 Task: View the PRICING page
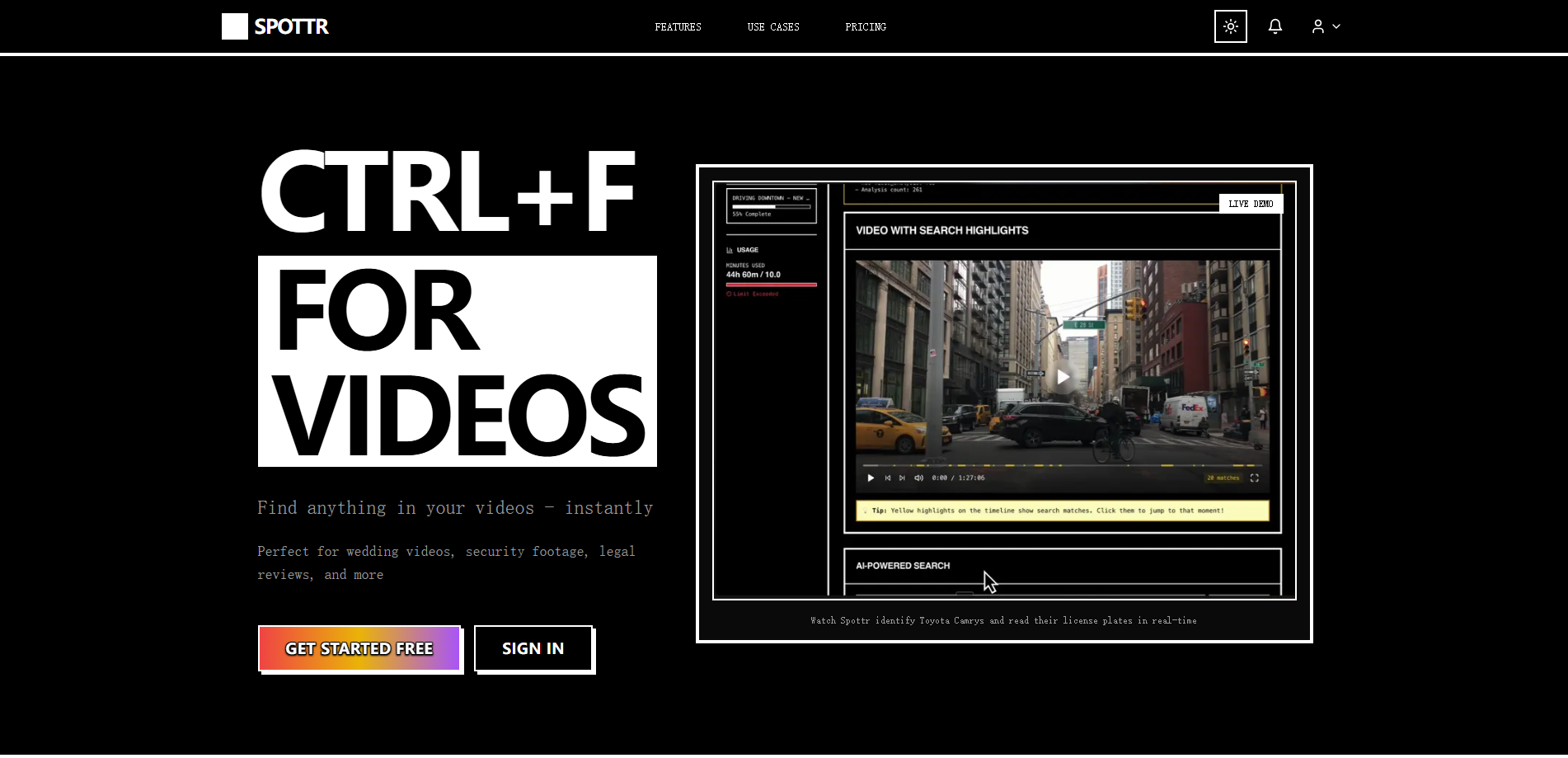(865, 26)
